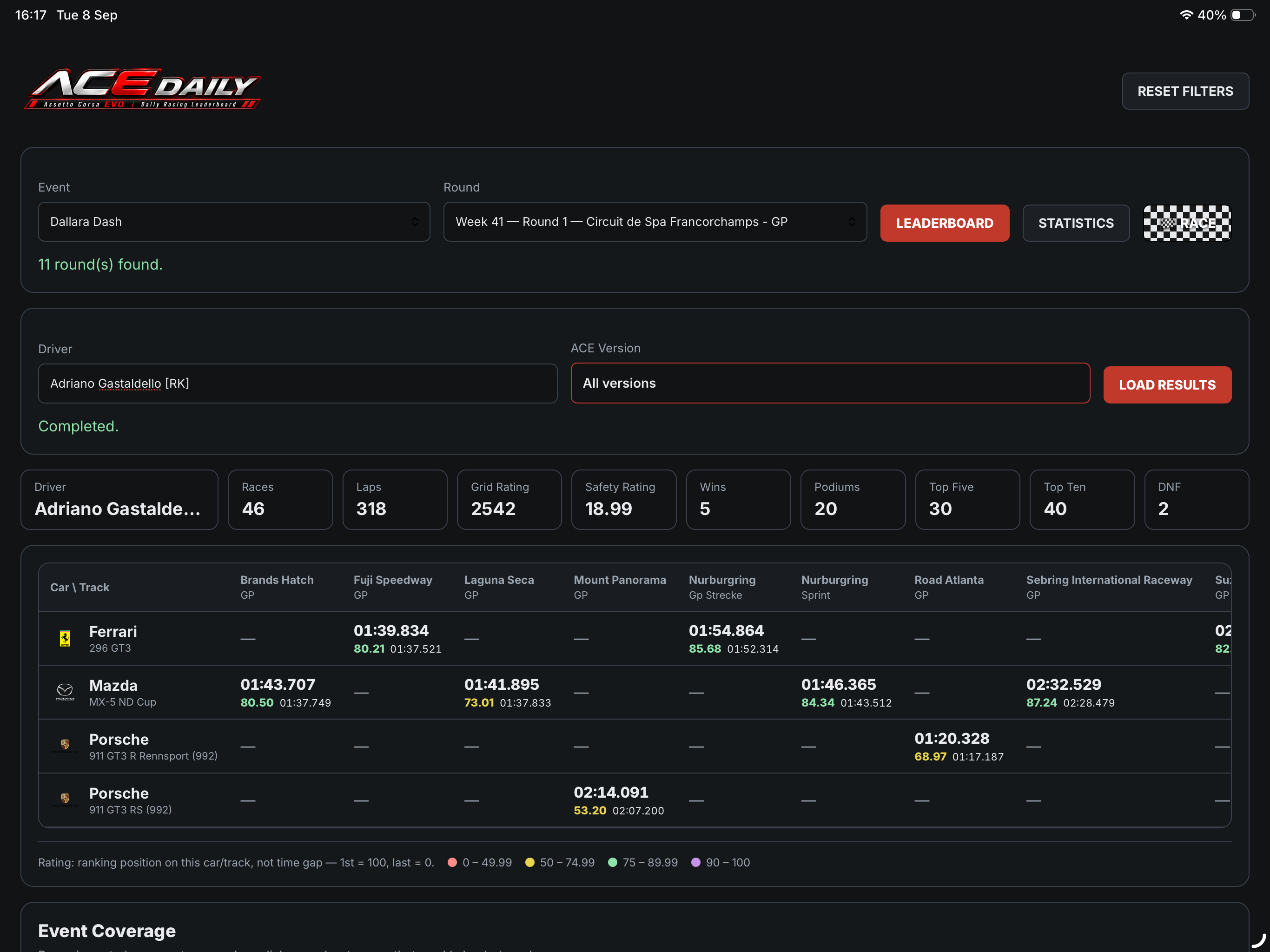The width and height of the screenshot is (1270, 952).
Task: Click yellow 50 – 74.99 rating legend dot
Action: [530, 862]
